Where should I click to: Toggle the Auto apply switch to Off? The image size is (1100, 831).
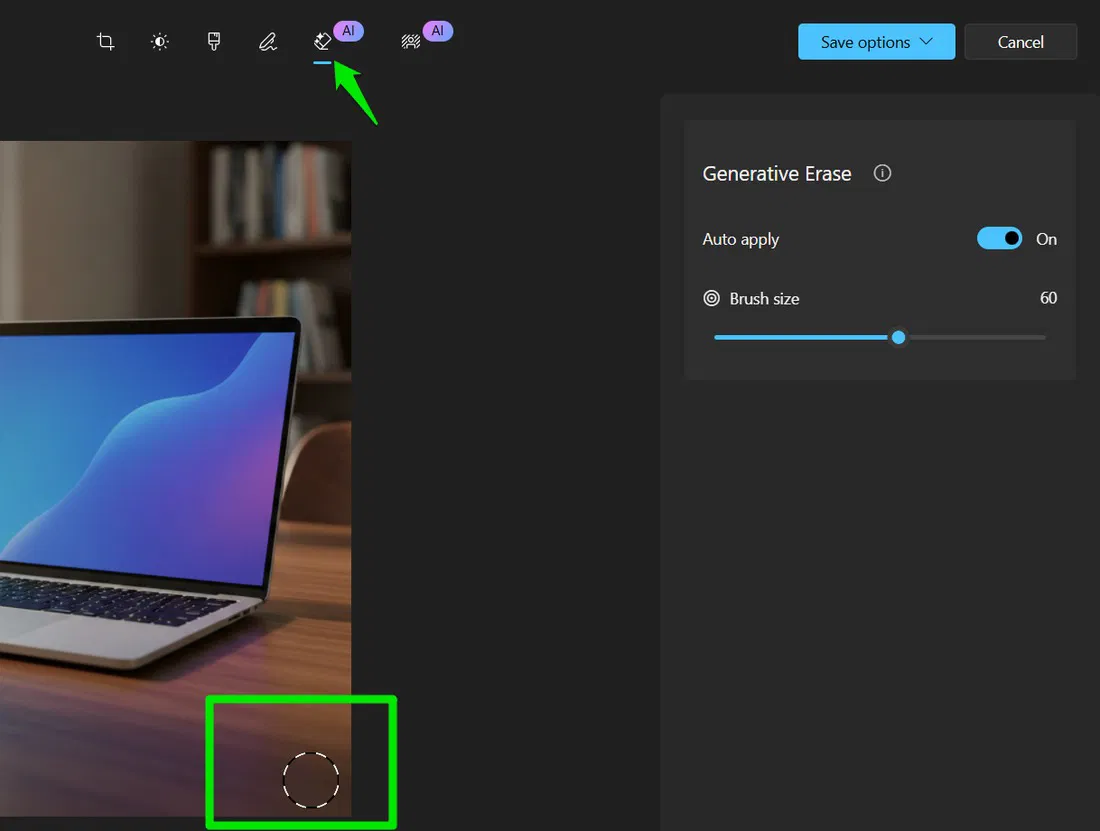999,238
